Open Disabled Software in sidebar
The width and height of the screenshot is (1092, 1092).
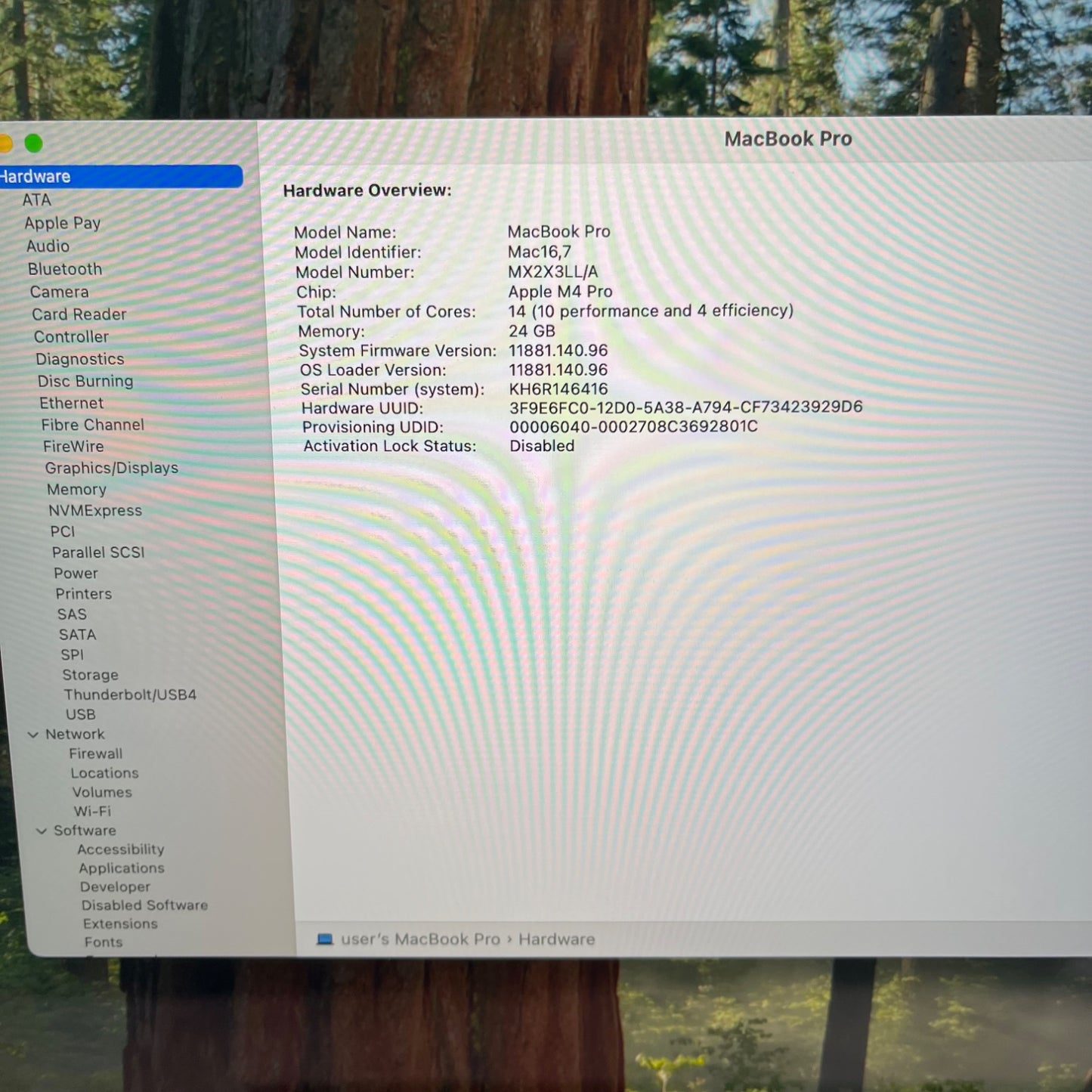(144, 905)
